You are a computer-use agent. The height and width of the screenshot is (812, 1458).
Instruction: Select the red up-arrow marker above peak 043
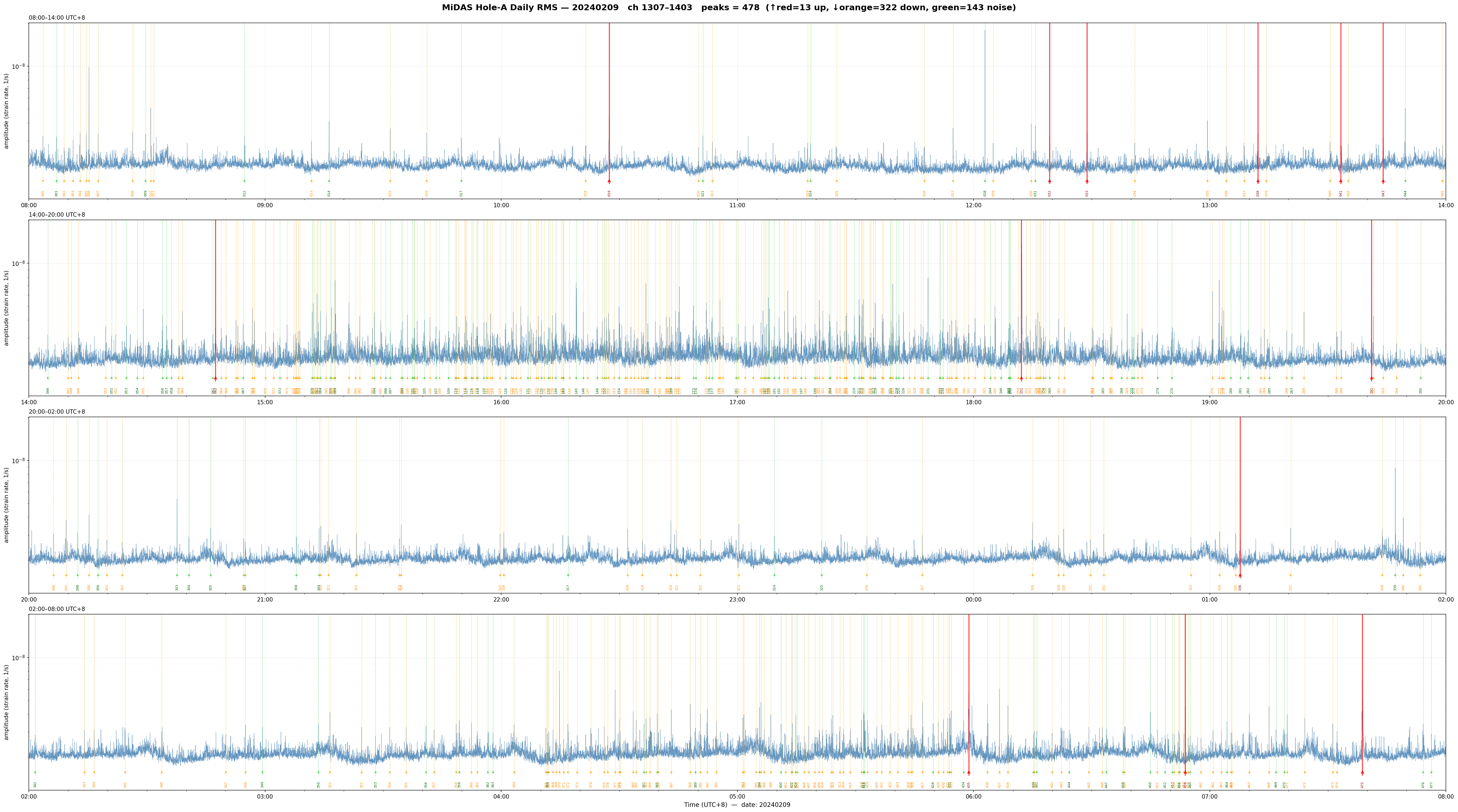[x=1383, y=181]
